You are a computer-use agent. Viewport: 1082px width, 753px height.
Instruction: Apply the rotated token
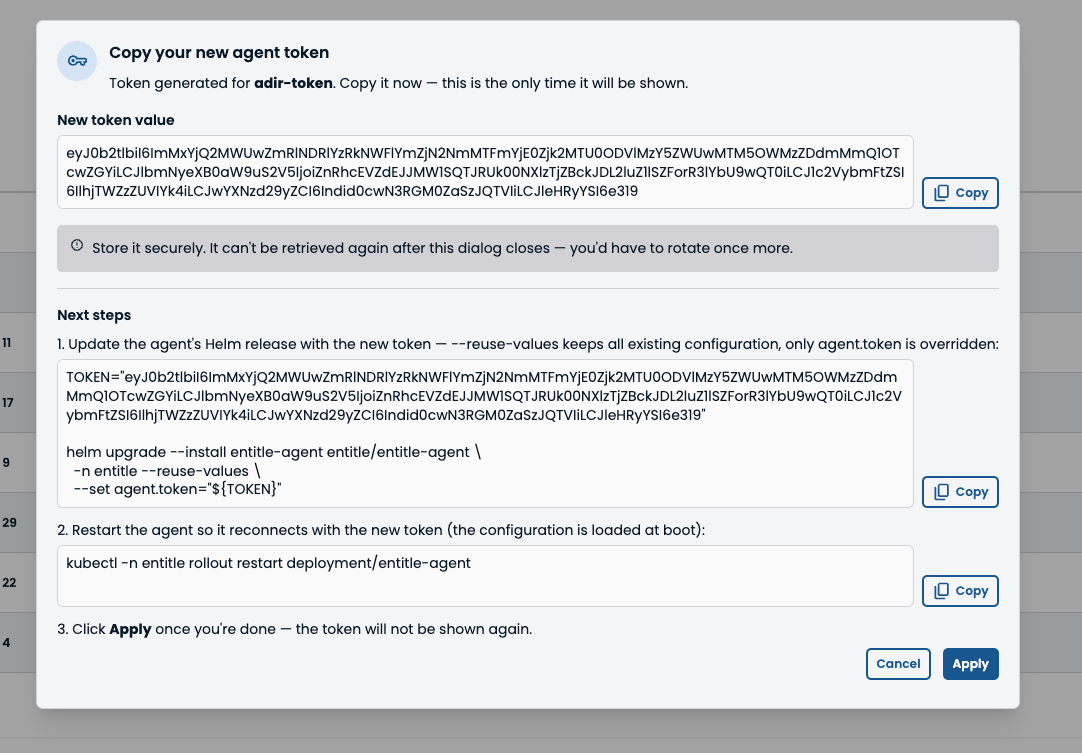[x=970, y=664]
